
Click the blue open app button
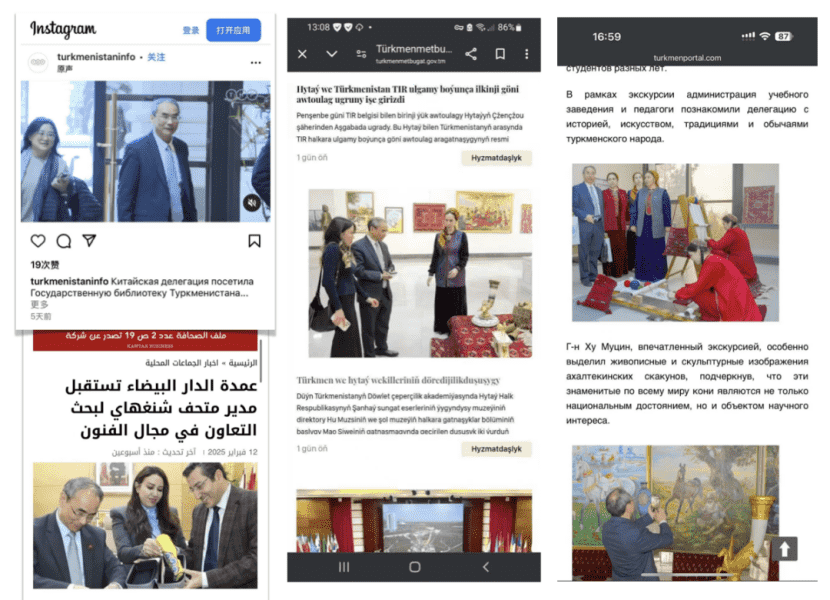(233, 30)
